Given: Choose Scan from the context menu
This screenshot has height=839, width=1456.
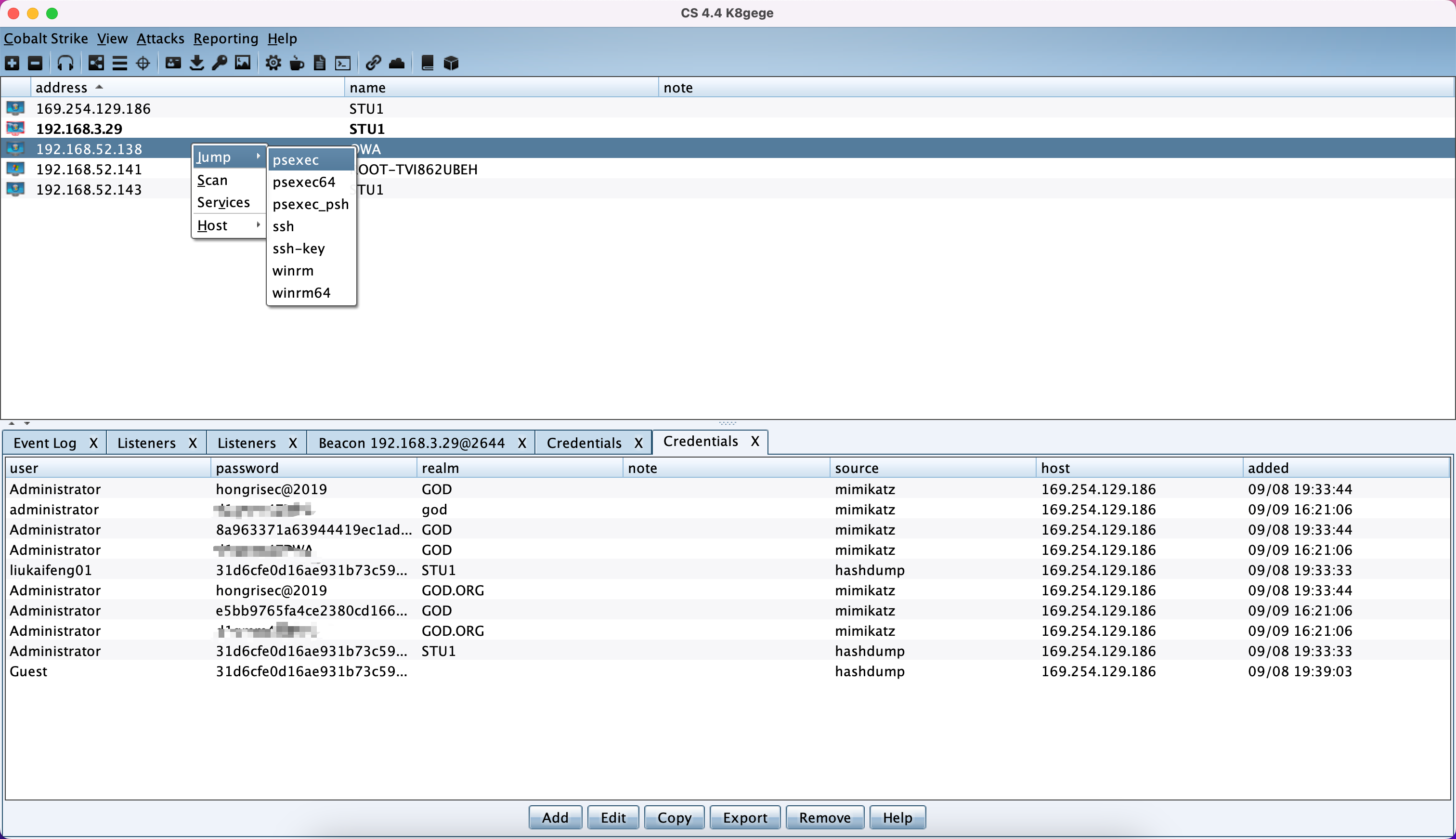Looking at the screenshot, I should coord(229,180).
